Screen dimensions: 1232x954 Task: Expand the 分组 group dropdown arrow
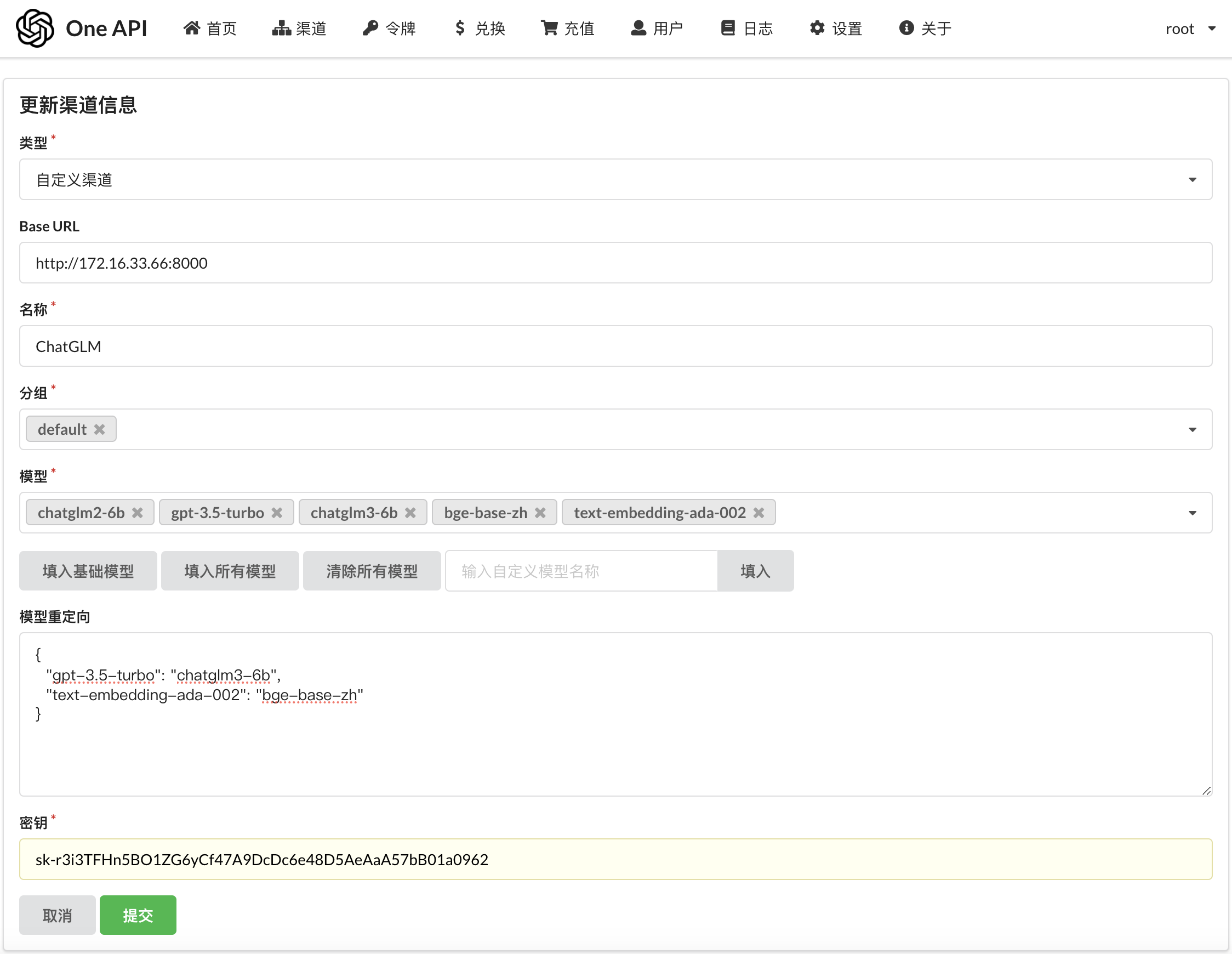pos(1192,430)
